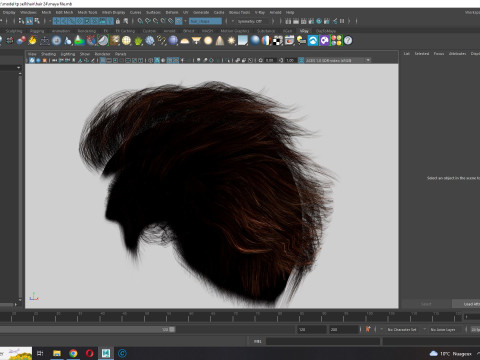Click the teal render view circle icon
Image resolution: width=480 pixels, height=360 pixels.
(319, 21)
